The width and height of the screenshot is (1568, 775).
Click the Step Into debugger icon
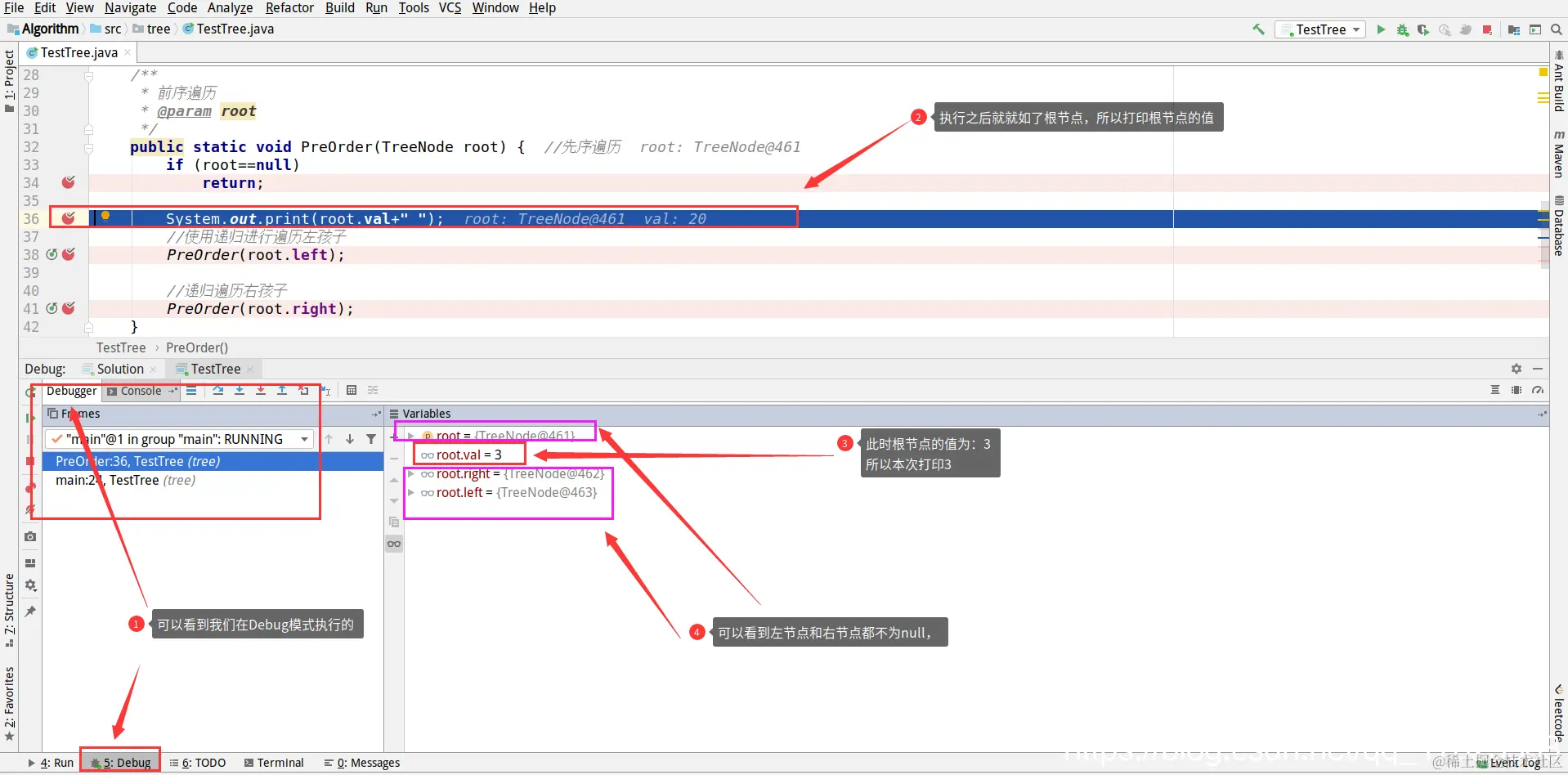pos(240,391)
